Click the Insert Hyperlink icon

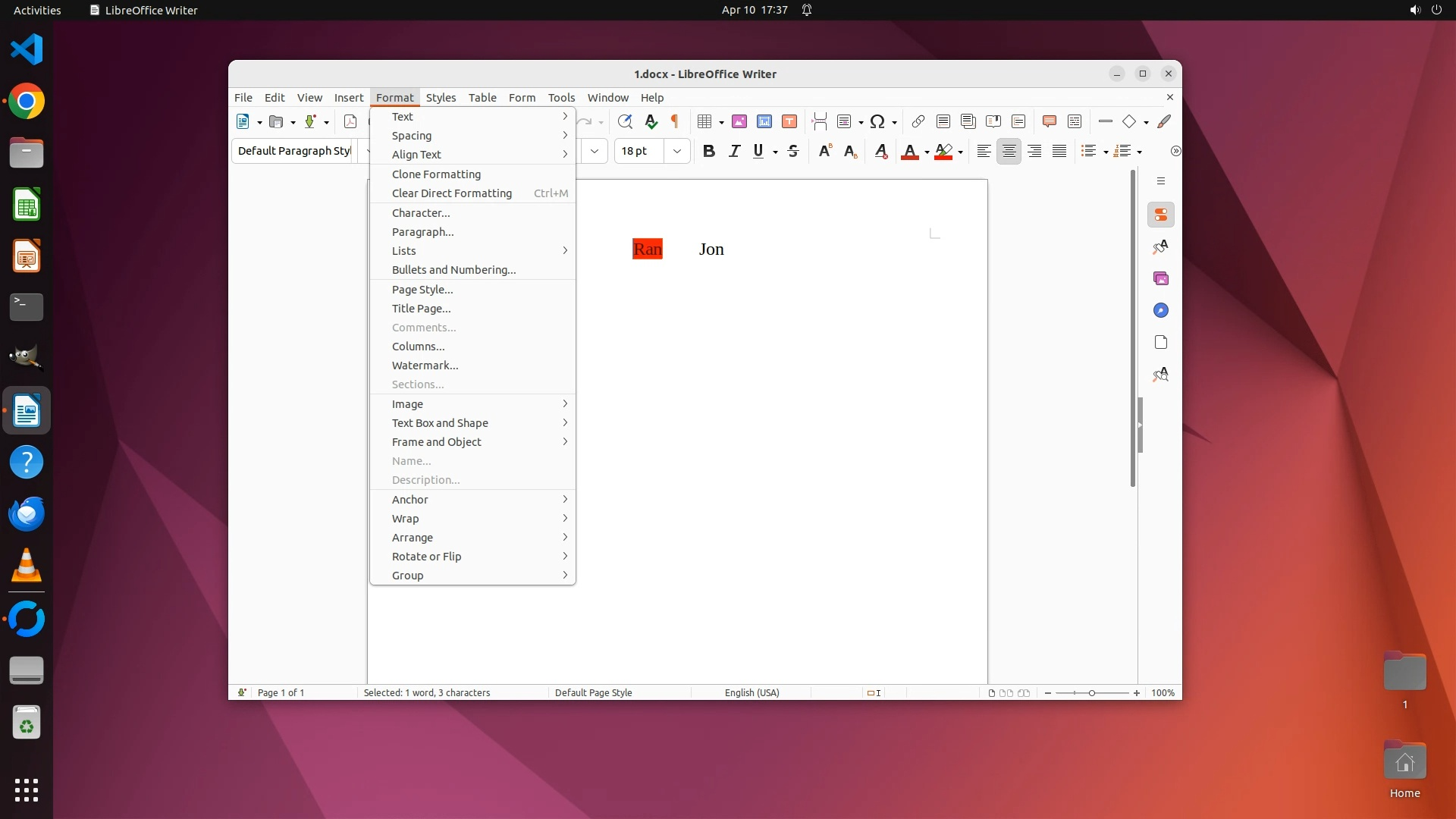point(918,121)
